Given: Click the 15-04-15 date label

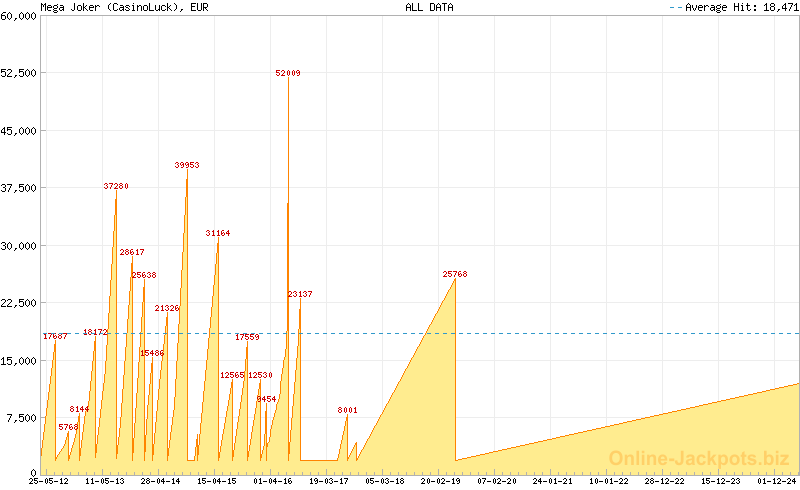Looking at the screenshot, I should point(217,481).
